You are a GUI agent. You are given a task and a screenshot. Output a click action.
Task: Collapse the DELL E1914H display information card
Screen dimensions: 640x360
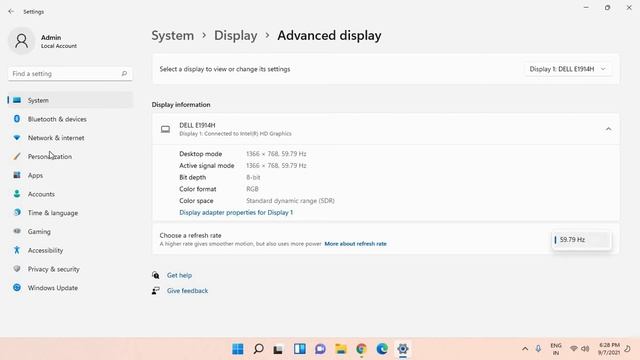[608, 129]
